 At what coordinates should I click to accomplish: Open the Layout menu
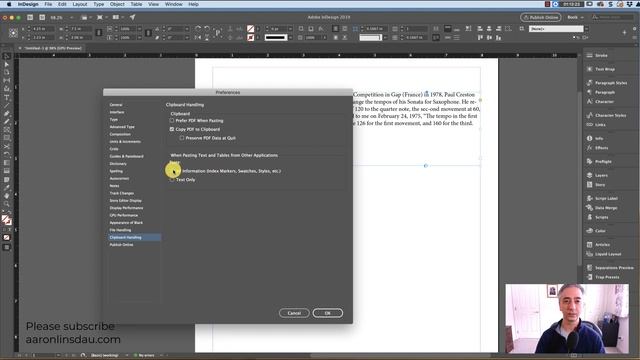click(x=80, y=4)
